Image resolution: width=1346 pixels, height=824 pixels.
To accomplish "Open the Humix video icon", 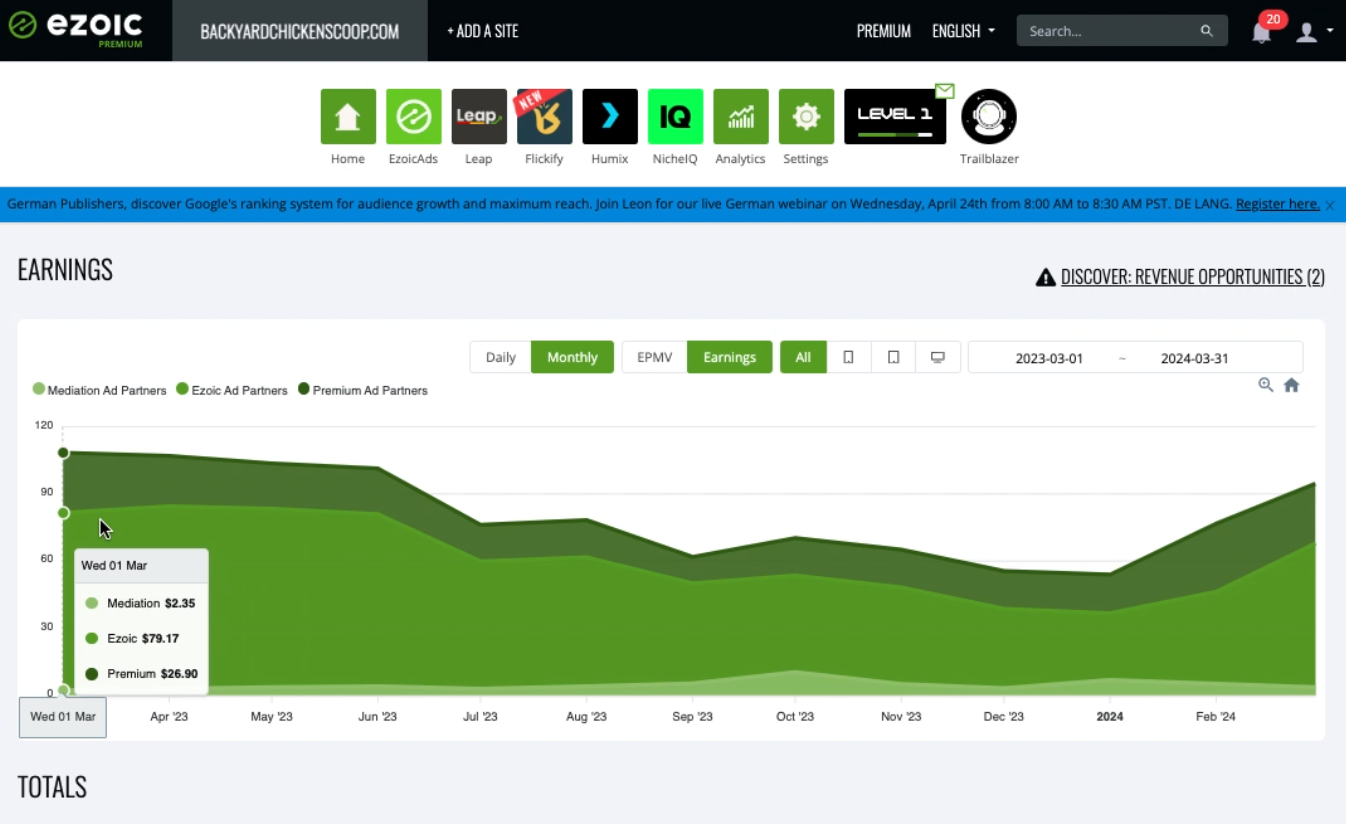I will [610, 117].
